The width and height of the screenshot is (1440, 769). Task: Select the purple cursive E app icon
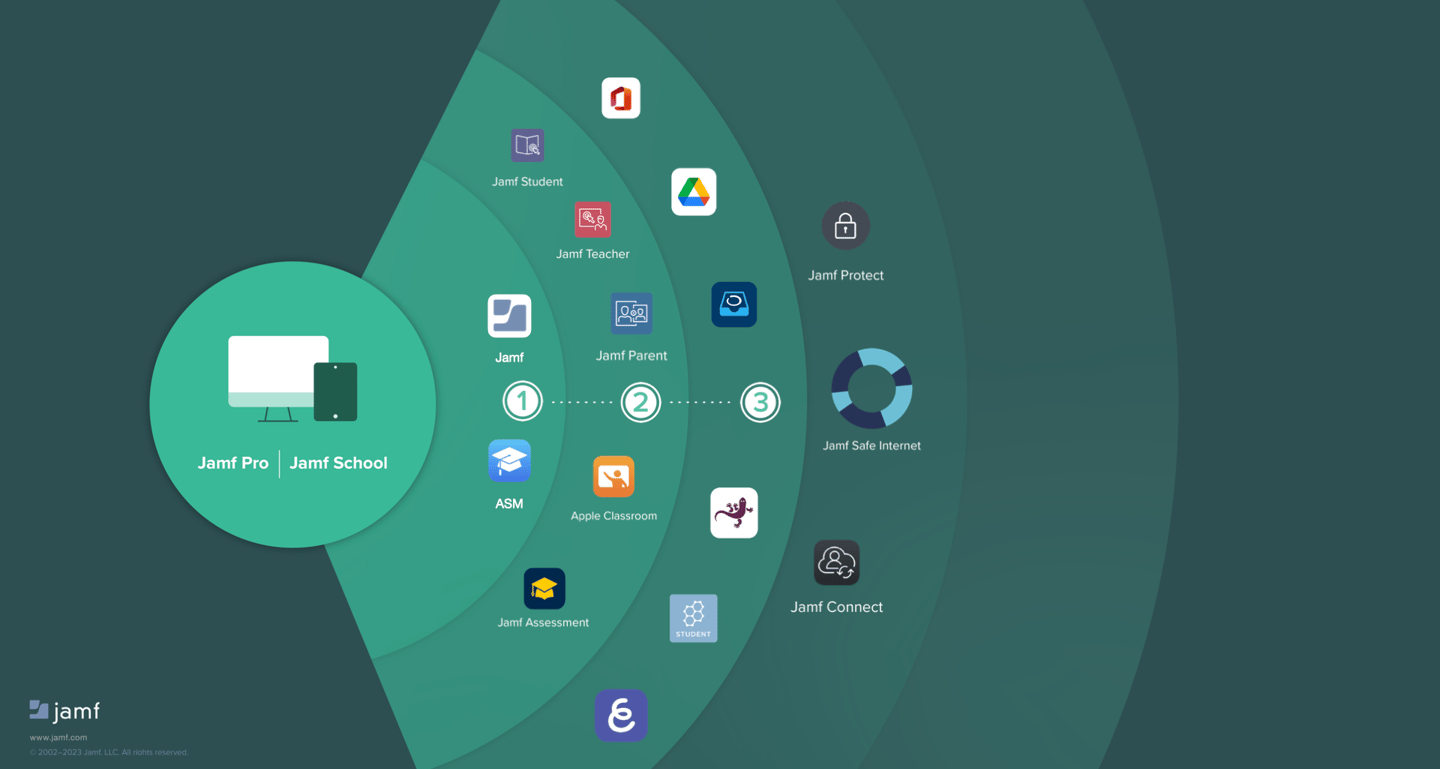click(x=621, y=715)
